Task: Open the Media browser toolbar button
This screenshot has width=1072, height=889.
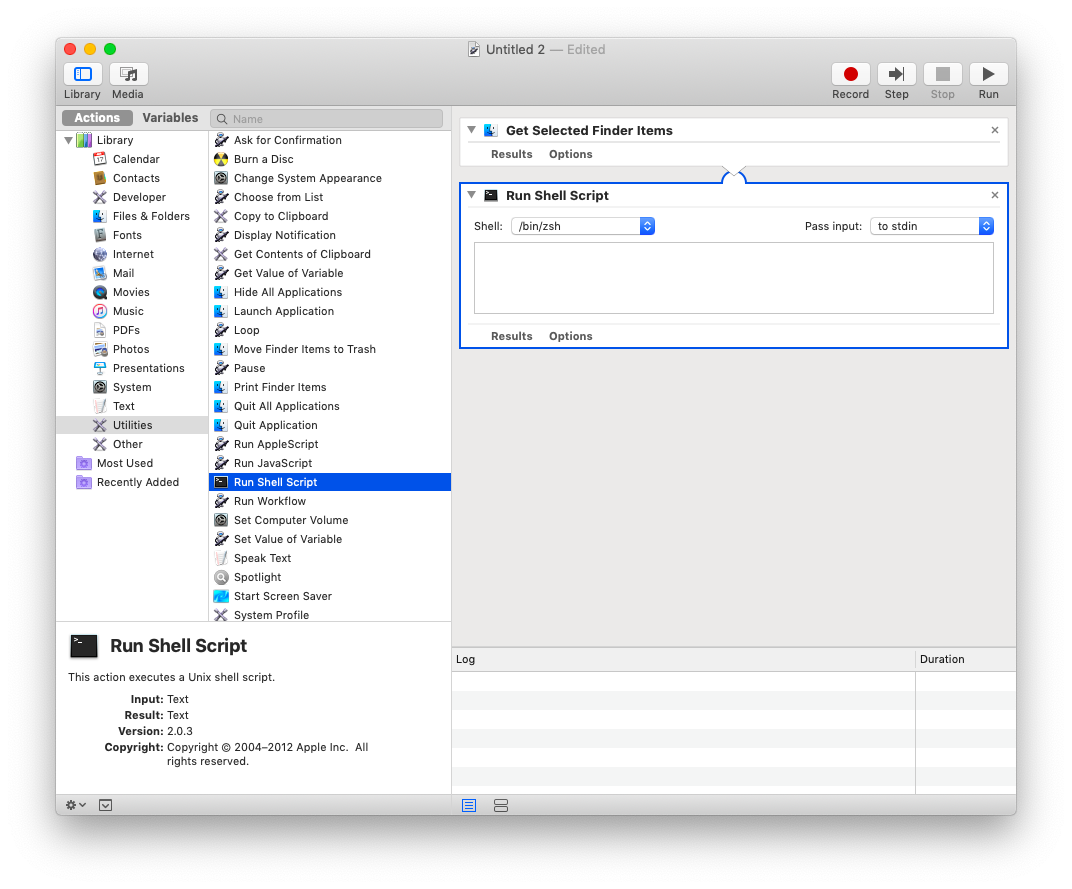Action: [x=129, y=74]
